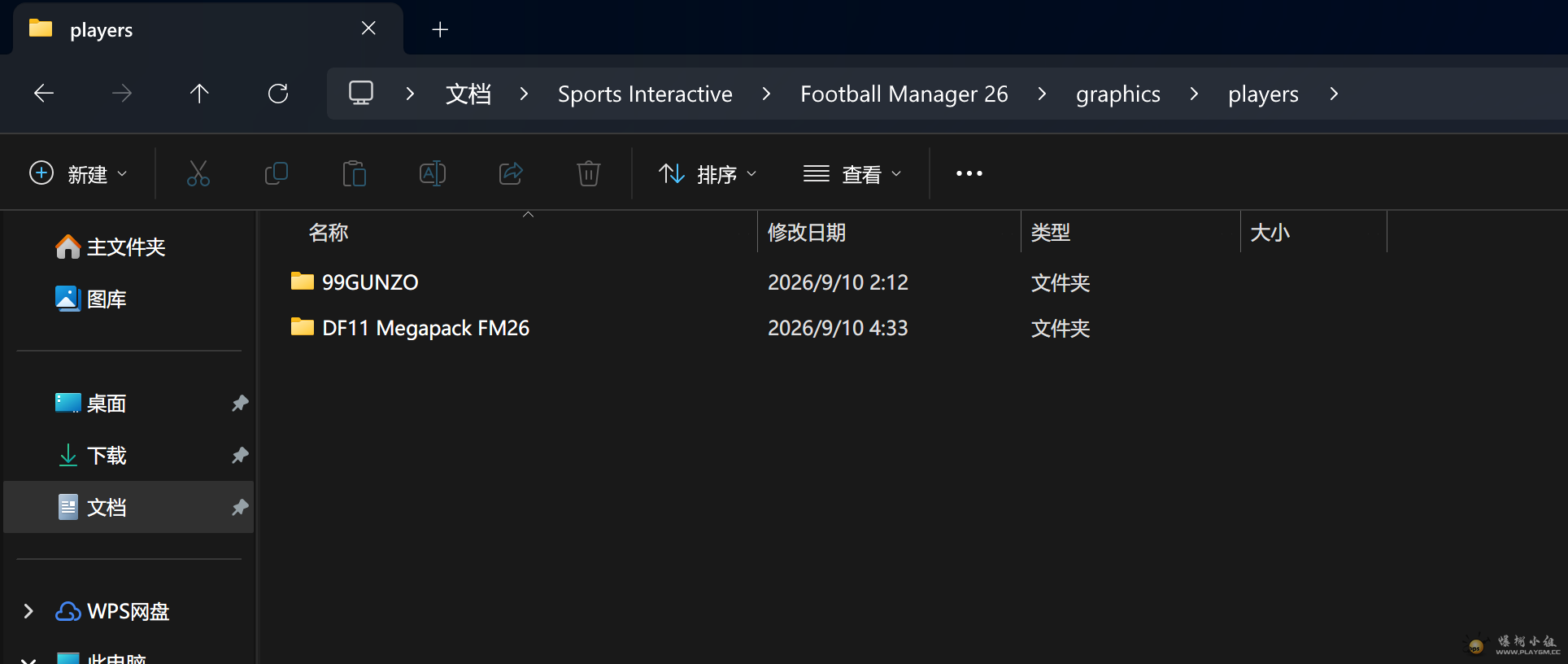Viewport: 1568px width, 664px height.
Task: Expand chevron after players in address bar
Action: (x=1334, y=94)
